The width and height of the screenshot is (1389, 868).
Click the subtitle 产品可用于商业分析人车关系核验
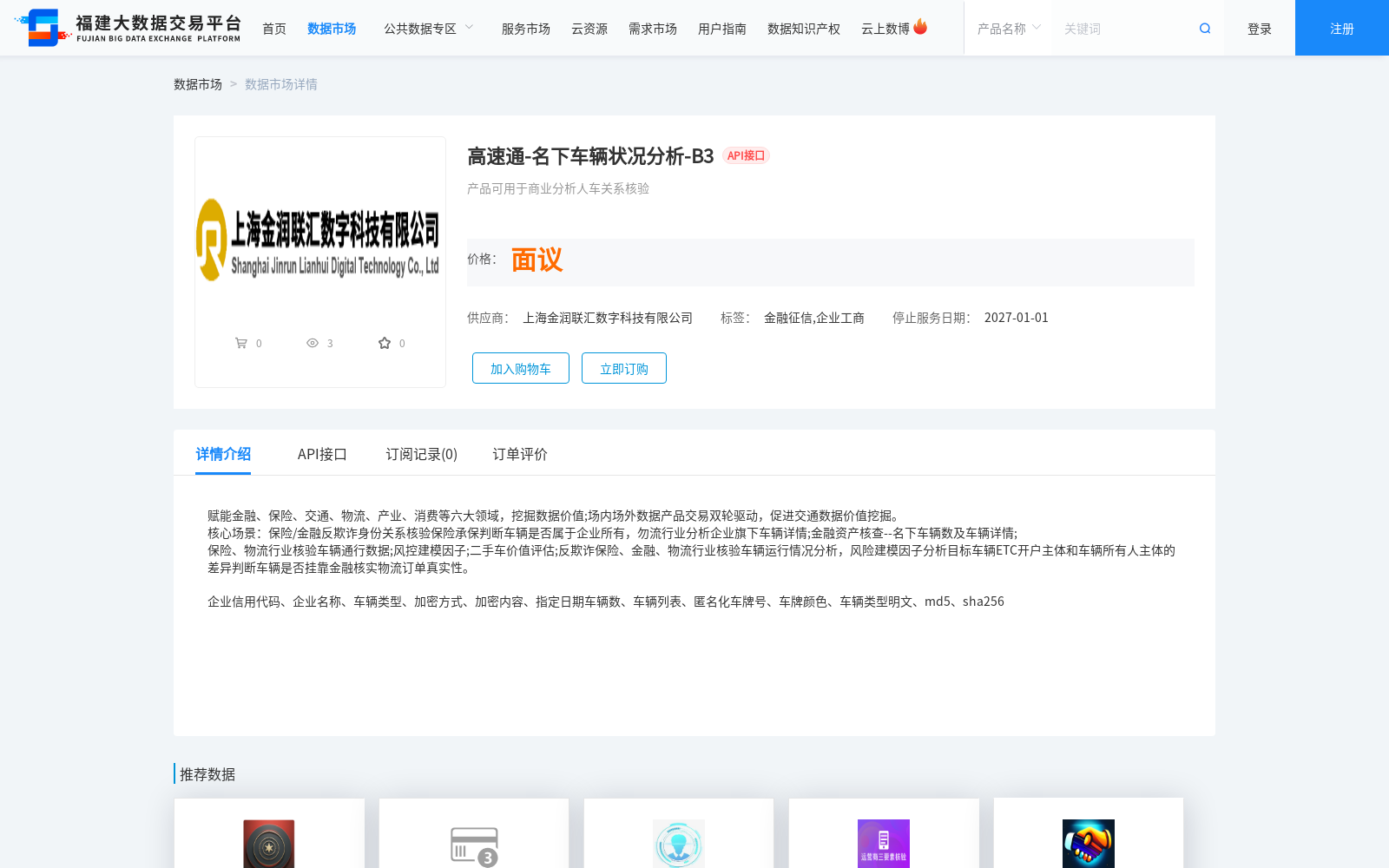pyautogui.click(x=558, y=188)
